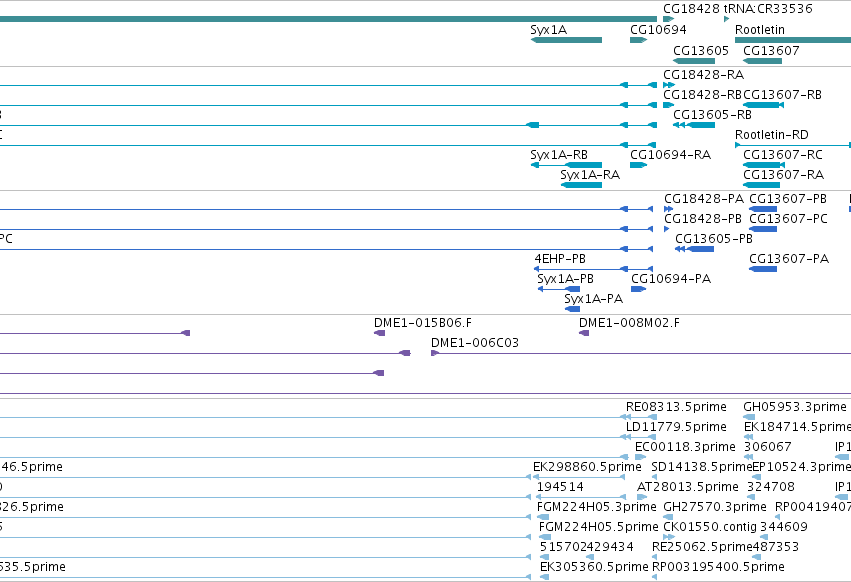Select the CK01550.contig label

(710, 527)
